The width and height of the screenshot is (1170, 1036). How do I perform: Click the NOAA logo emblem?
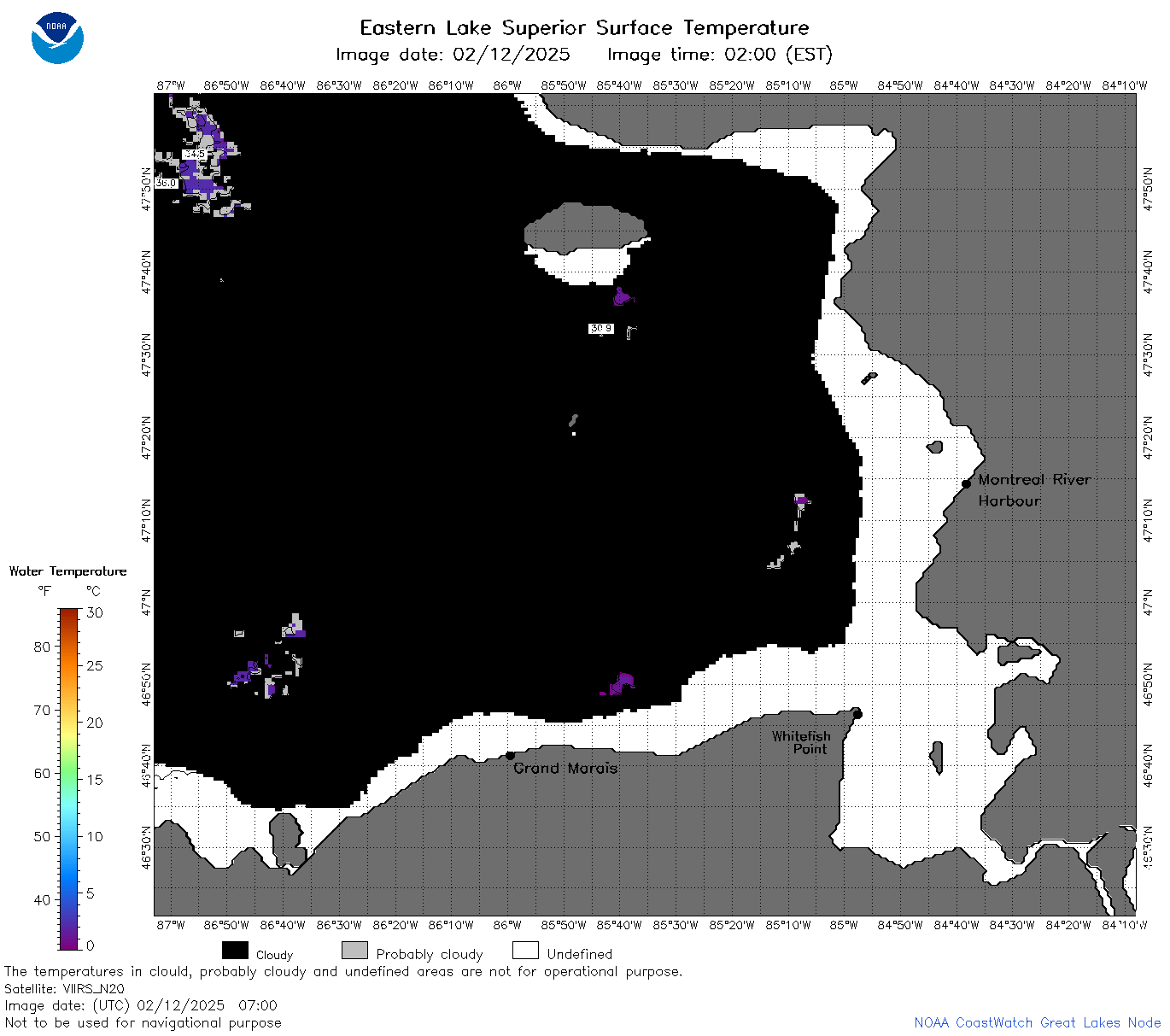coord(57,38)
